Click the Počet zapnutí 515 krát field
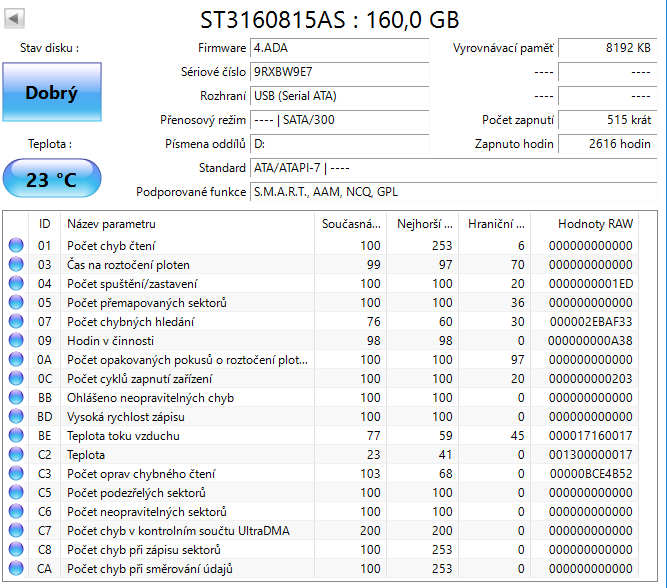The height and width of the screenshot is (588, 667). [608, 120]
